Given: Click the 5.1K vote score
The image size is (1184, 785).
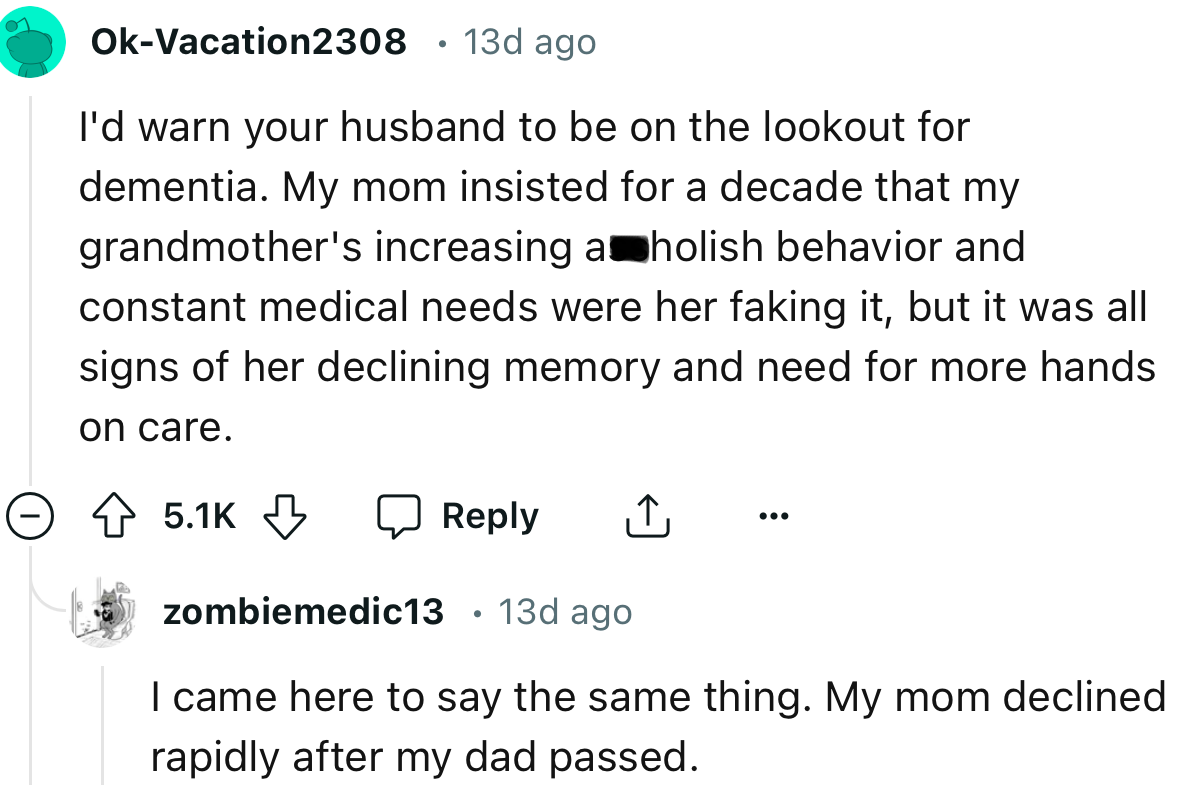Looking at the screenshot, I should point(199,517).
